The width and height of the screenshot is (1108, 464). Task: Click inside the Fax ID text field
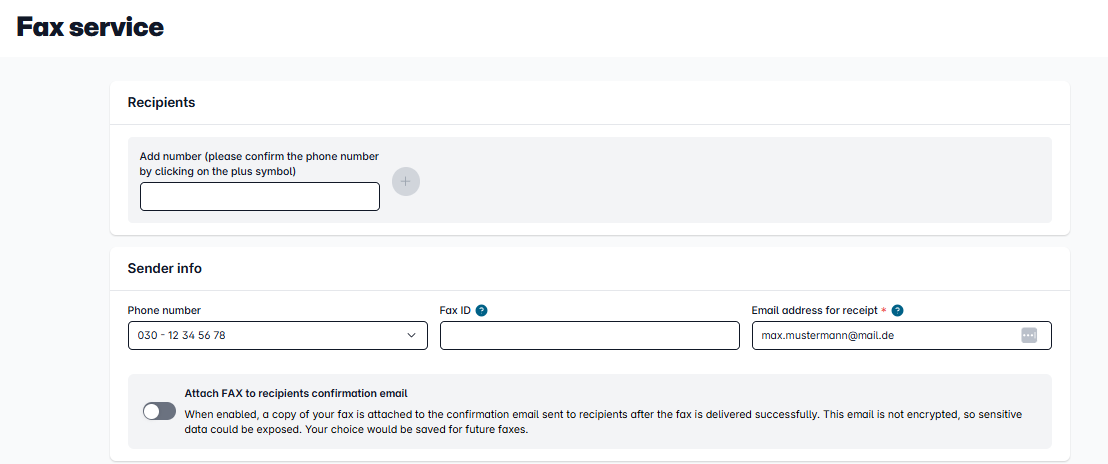coord(589,336)
